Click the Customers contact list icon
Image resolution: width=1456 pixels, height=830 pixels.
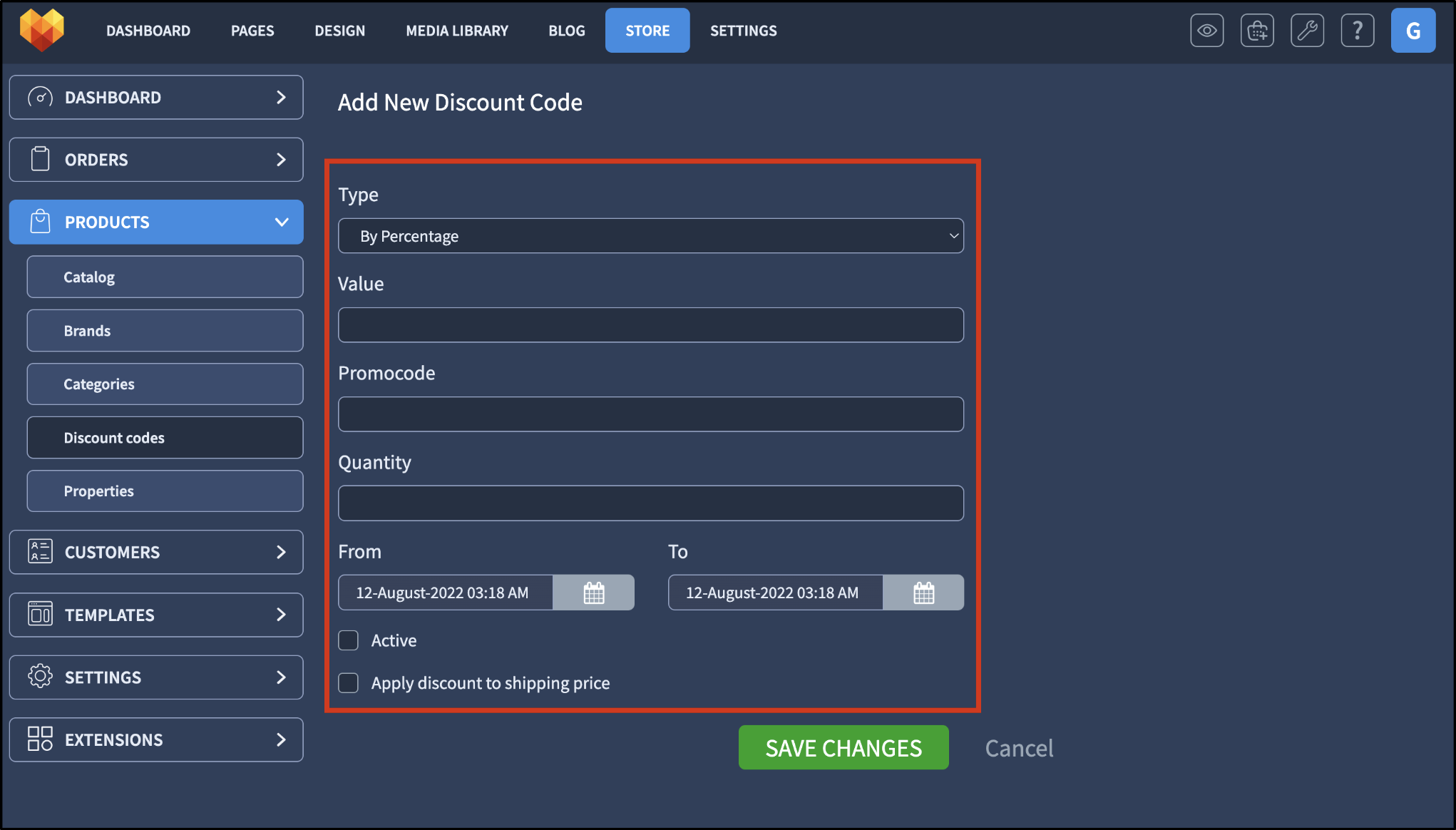pos(41,552)
